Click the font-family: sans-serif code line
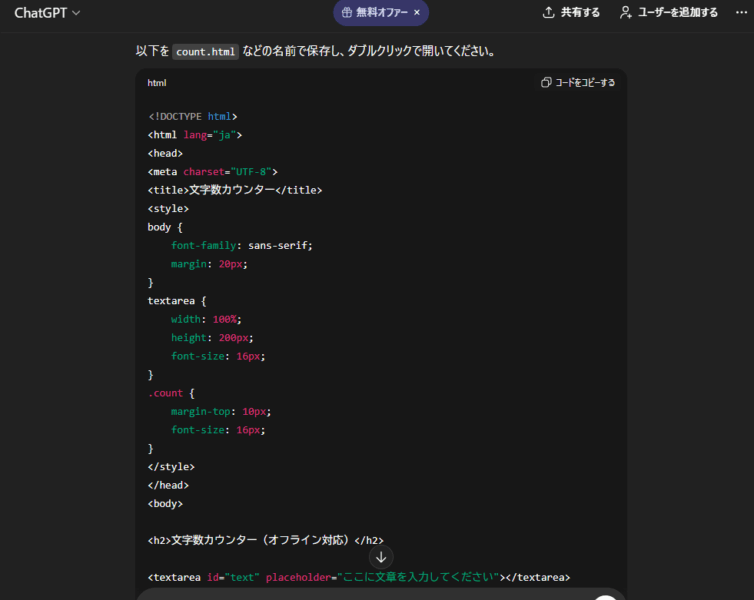754x600 pixels. [241, 245]
